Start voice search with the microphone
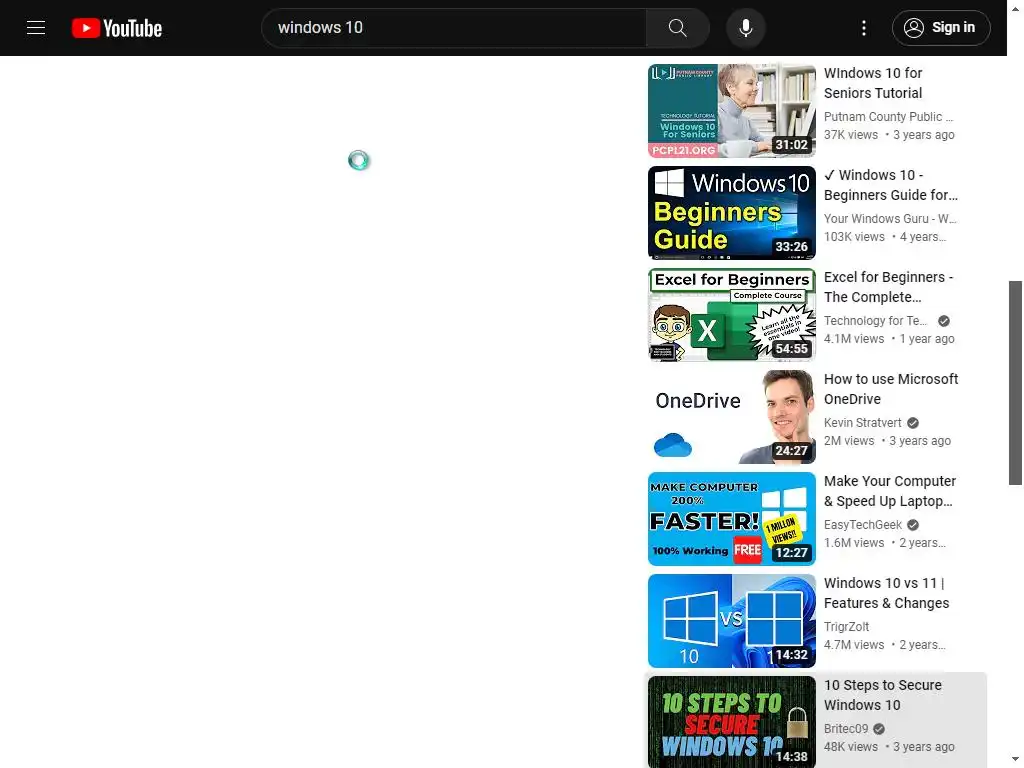This screenshot has height=768, width=1024. pos(746,28)
